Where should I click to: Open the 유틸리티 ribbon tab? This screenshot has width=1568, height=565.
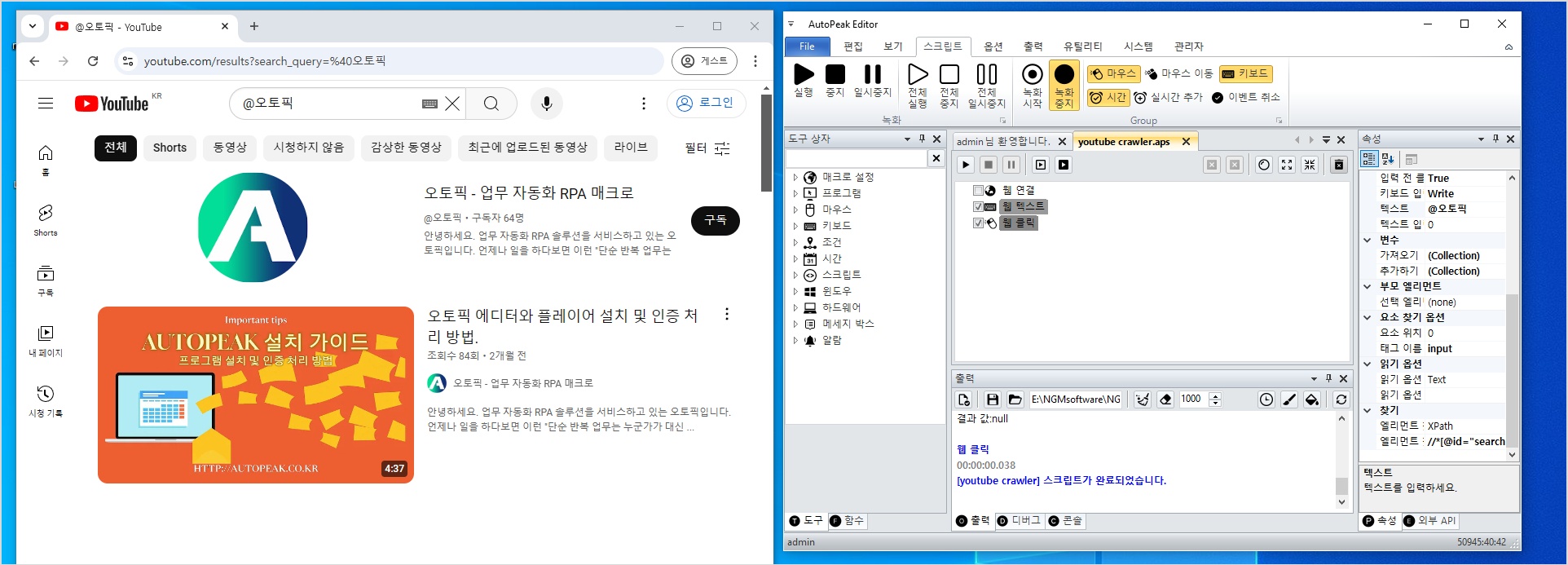click(x=1082, y=46)
